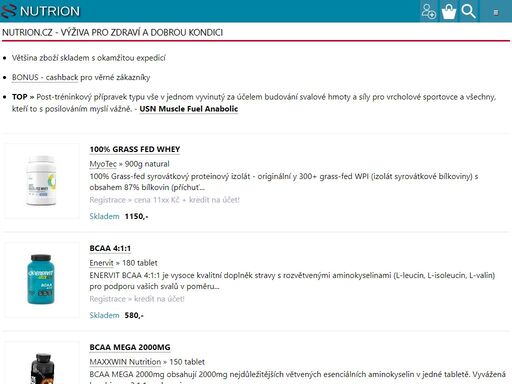Click the Enervit BCAA bottle image

pos(41,280)
